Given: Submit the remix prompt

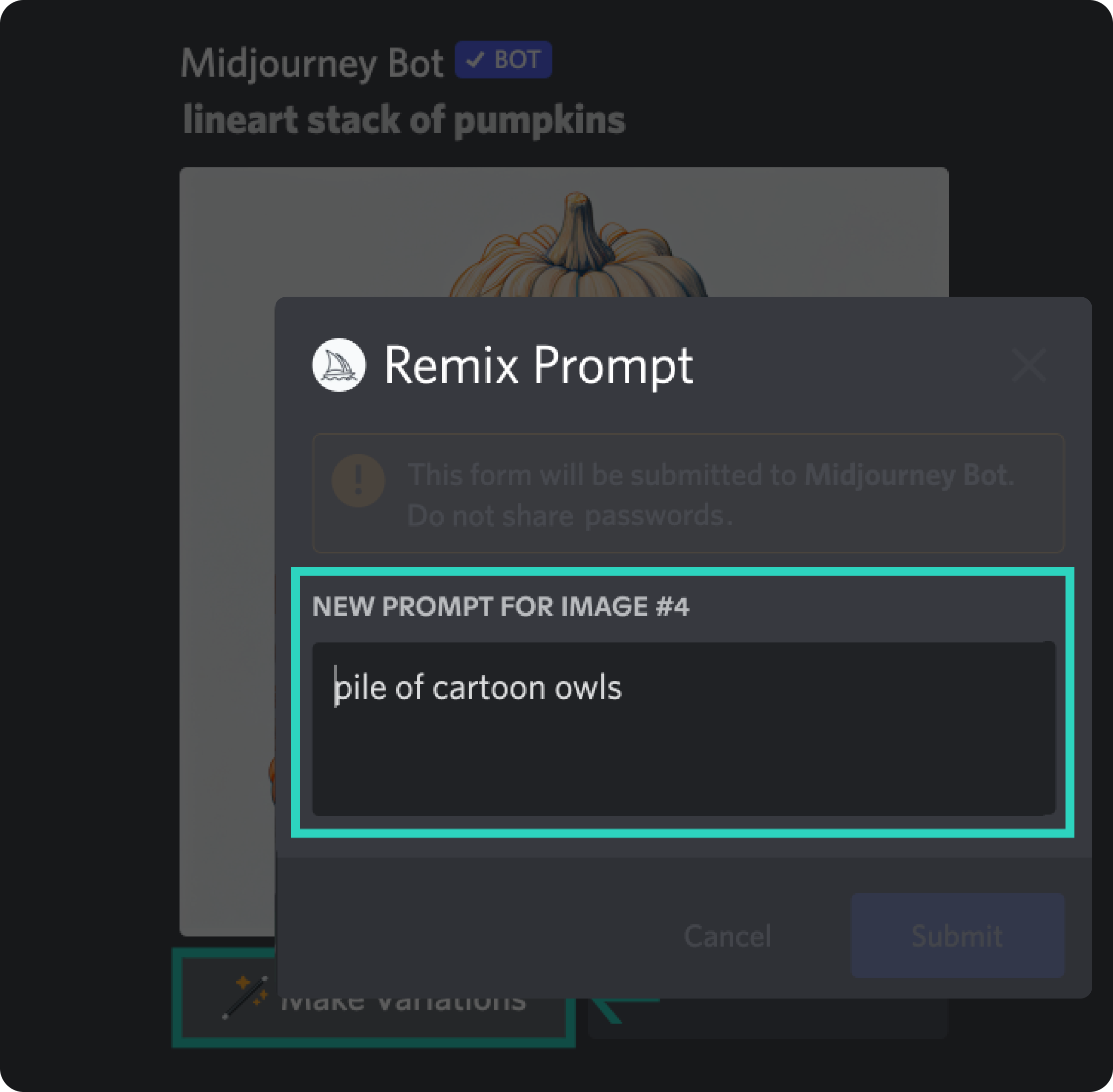Looking at the screenshot, I should click(x=958, y=935).
